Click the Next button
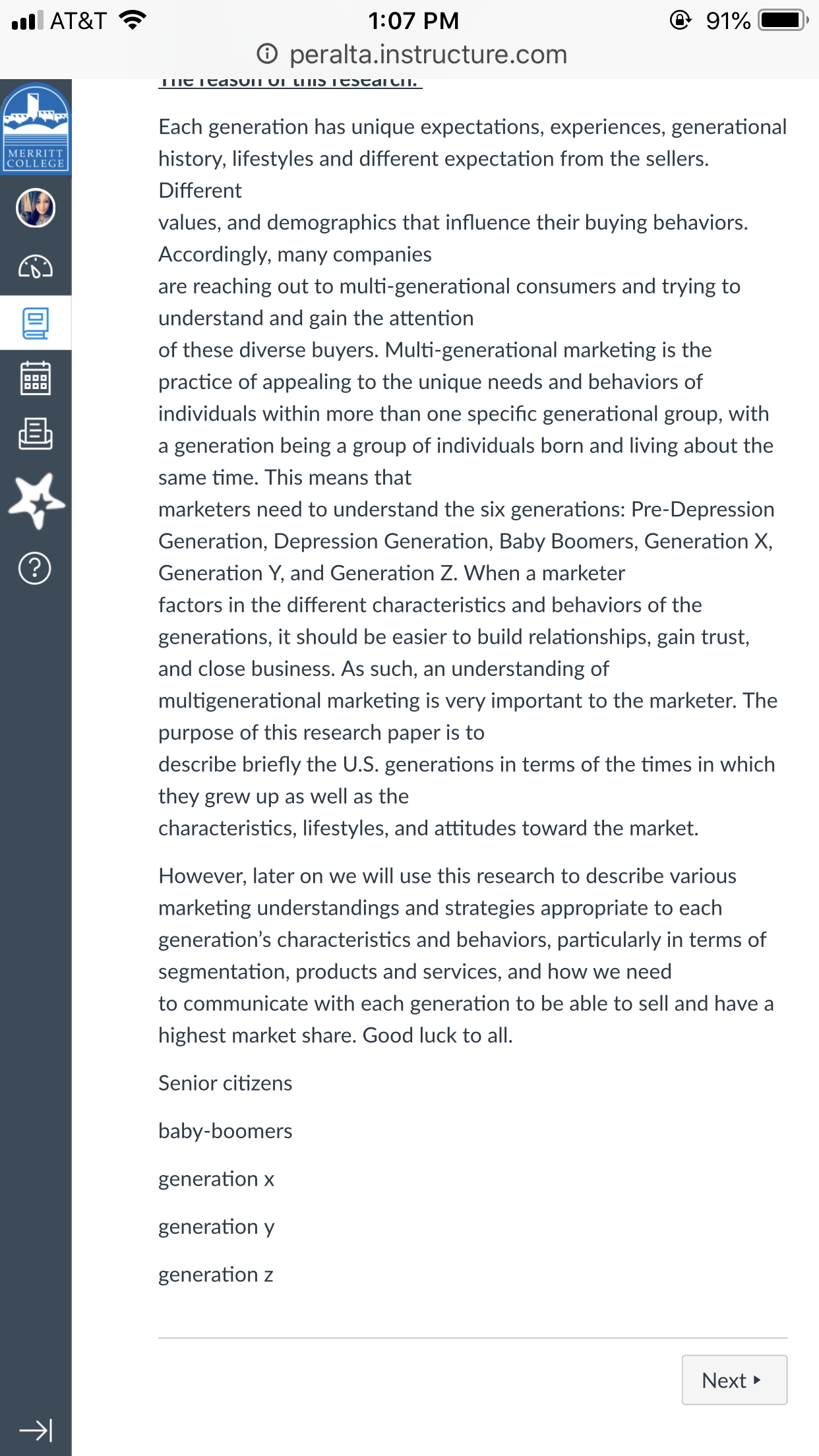Image resolution: width=819 pixels, height=1456 pixels. pyautogui.click(x=734, y=1380)
